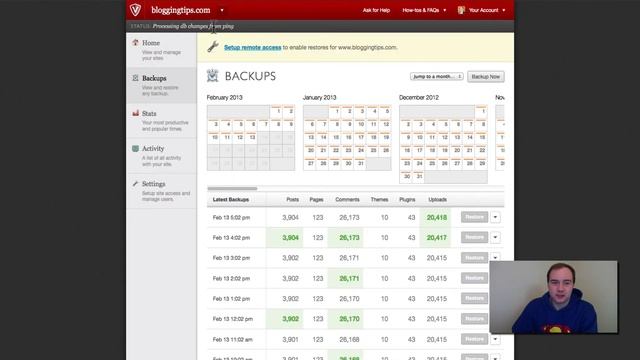640x360 pixels.
Task: Click the Uploads column header
Action: tap(438, 200)
